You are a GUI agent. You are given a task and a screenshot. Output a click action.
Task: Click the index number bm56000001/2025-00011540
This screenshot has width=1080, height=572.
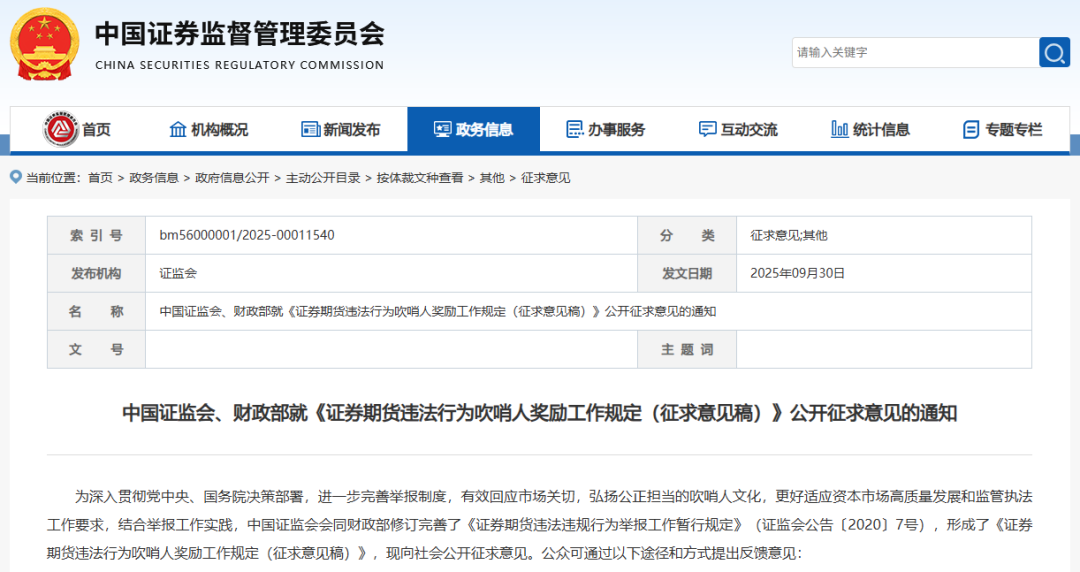(247, 235)
